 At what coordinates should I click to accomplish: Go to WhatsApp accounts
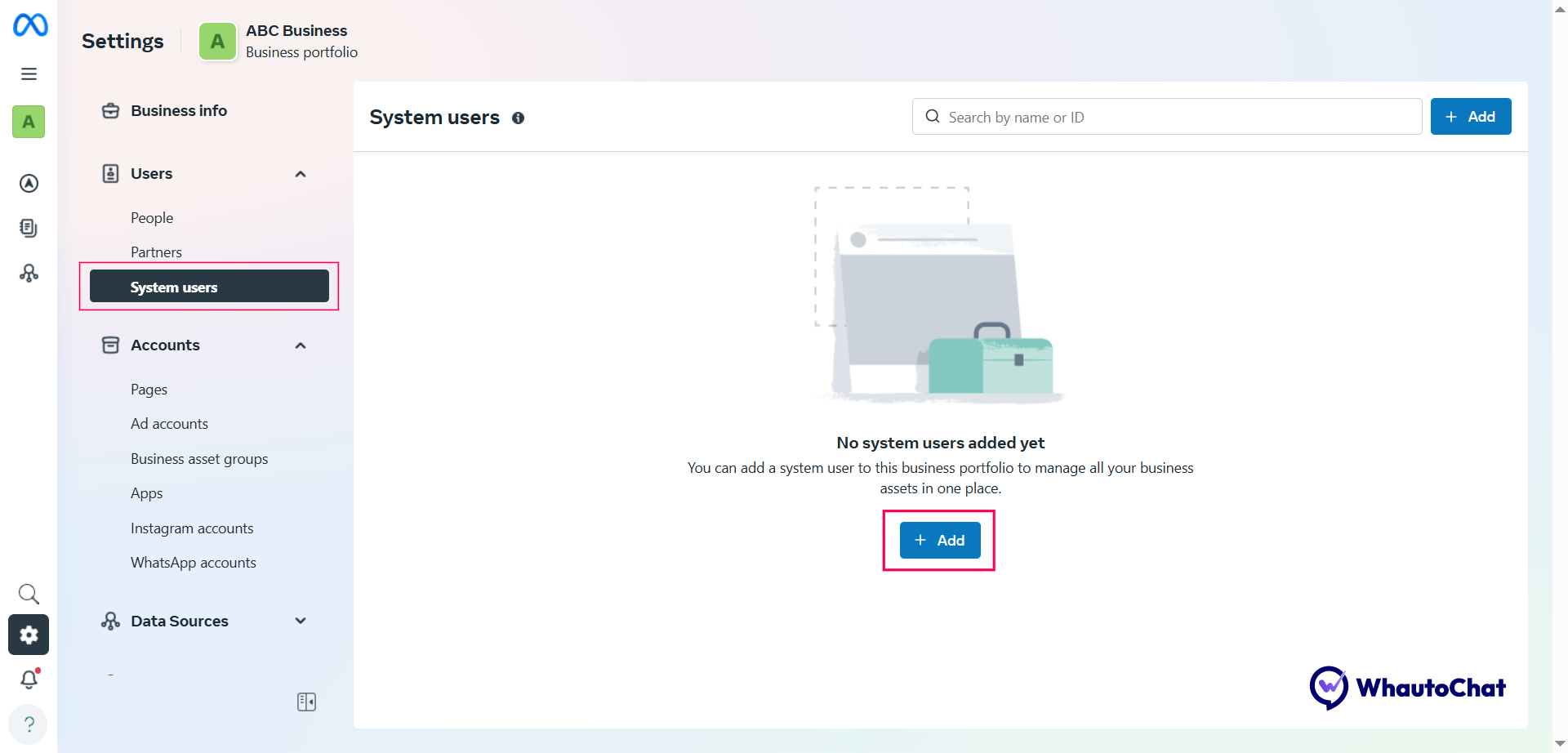(x=194, y=563)
